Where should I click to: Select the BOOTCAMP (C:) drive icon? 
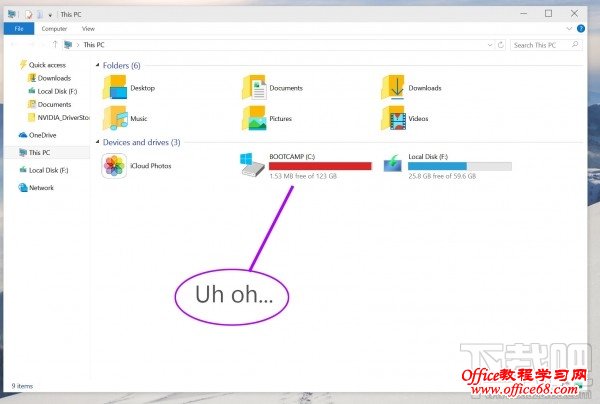(252, 165)
